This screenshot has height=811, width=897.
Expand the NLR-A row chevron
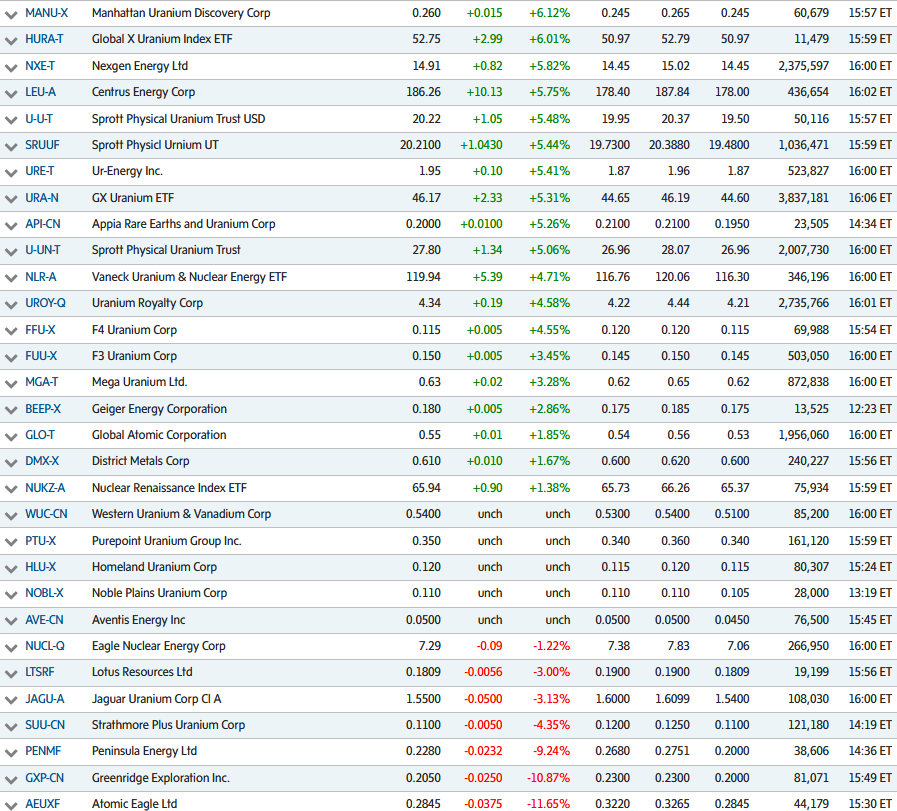[11, 279]
